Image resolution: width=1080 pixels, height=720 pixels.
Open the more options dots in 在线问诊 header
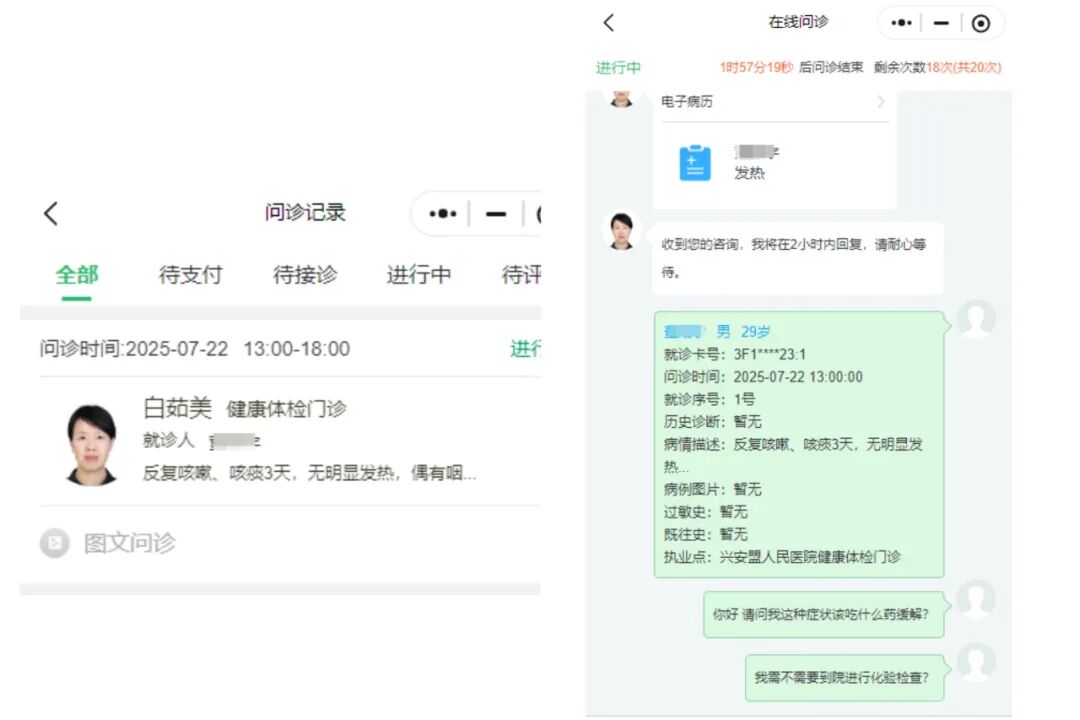901,23
